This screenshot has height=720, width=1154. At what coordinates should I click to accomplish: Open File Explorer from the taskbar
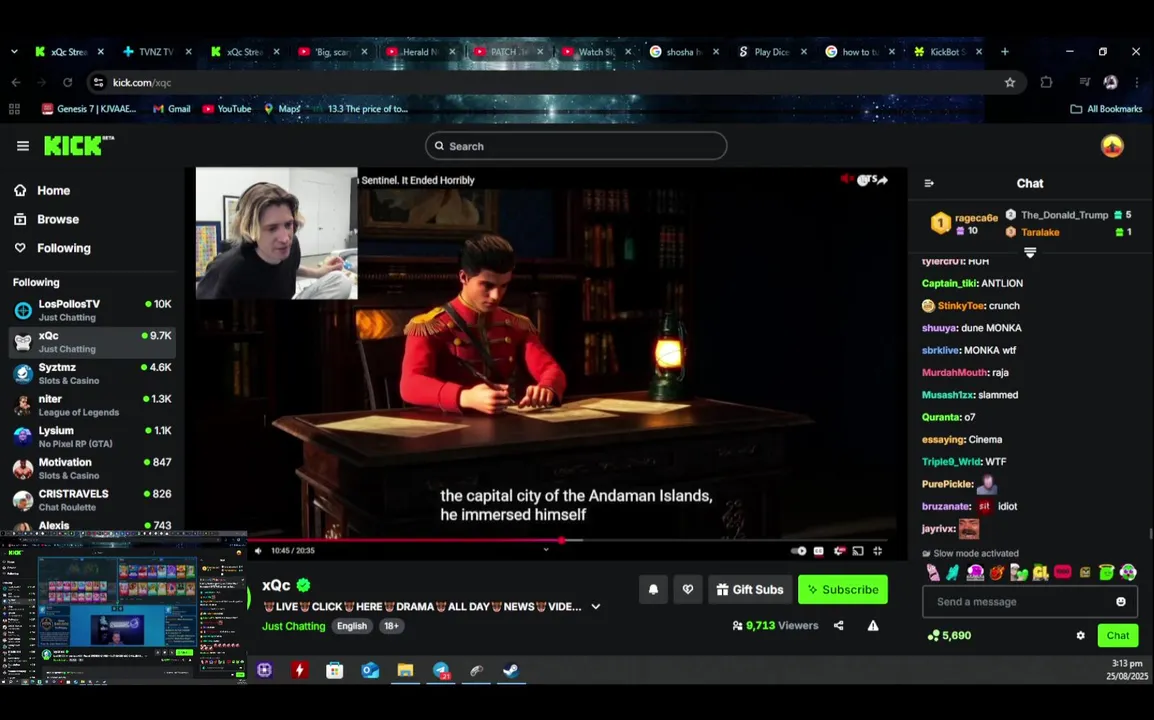coord(406,670)
